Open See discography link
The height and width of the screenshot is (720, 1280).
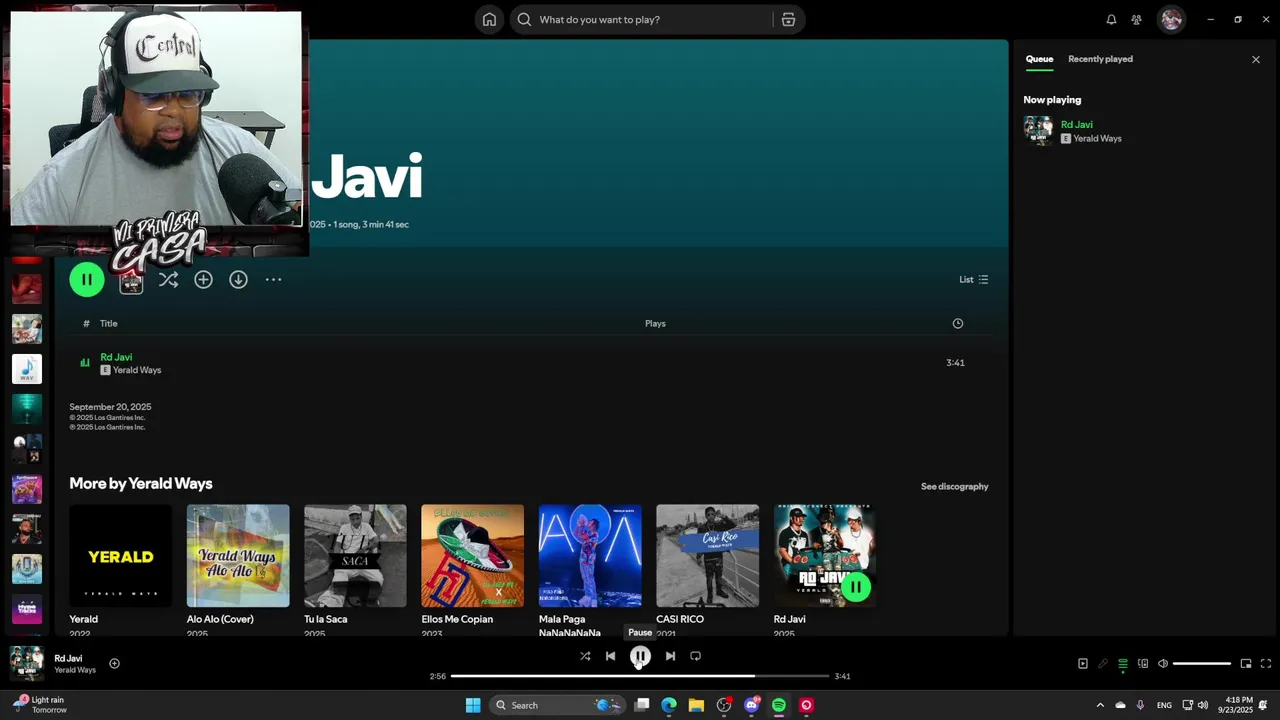tap(954, 487)
